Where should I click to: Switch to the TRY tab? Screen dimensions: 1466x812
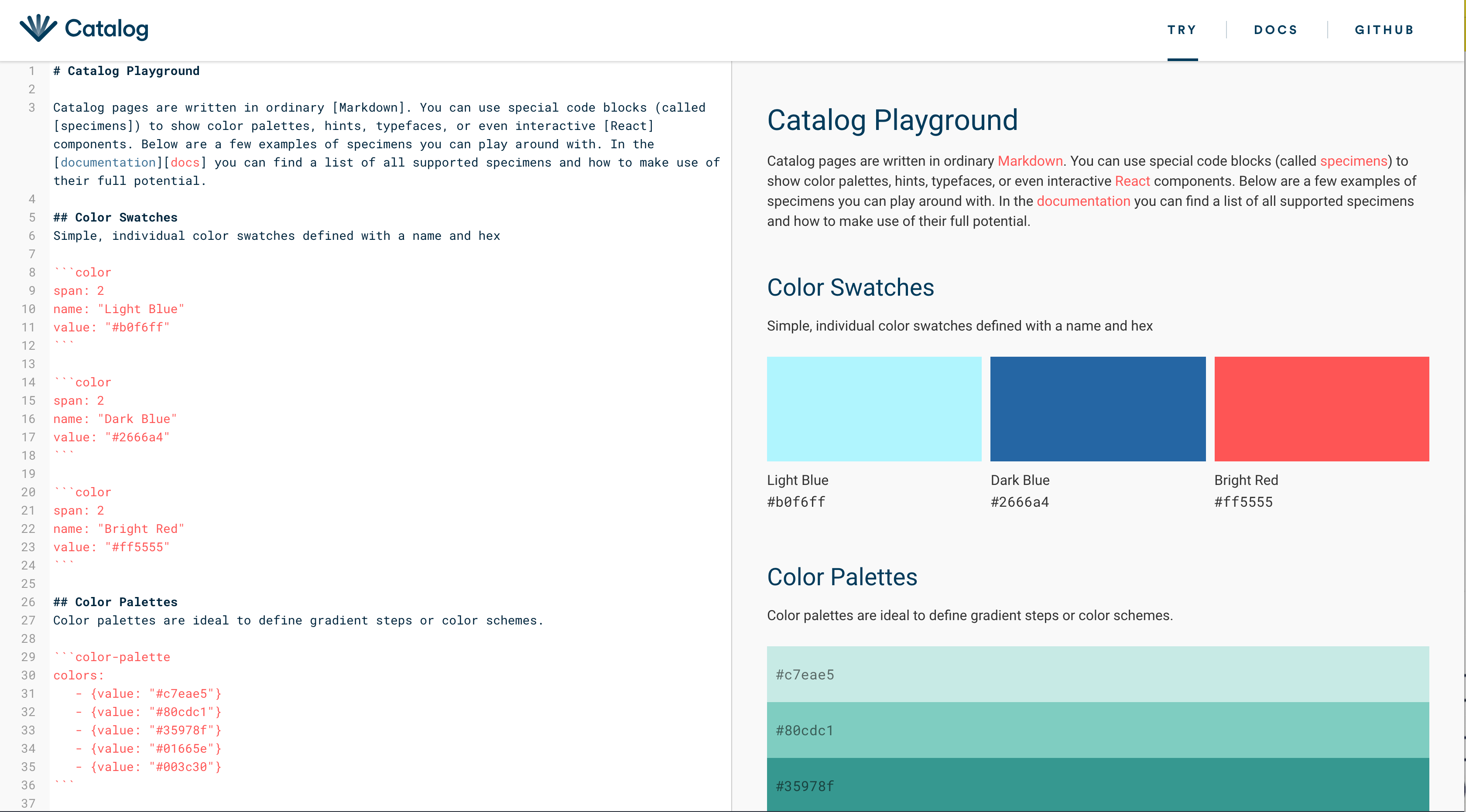(x=1182, y=30)
